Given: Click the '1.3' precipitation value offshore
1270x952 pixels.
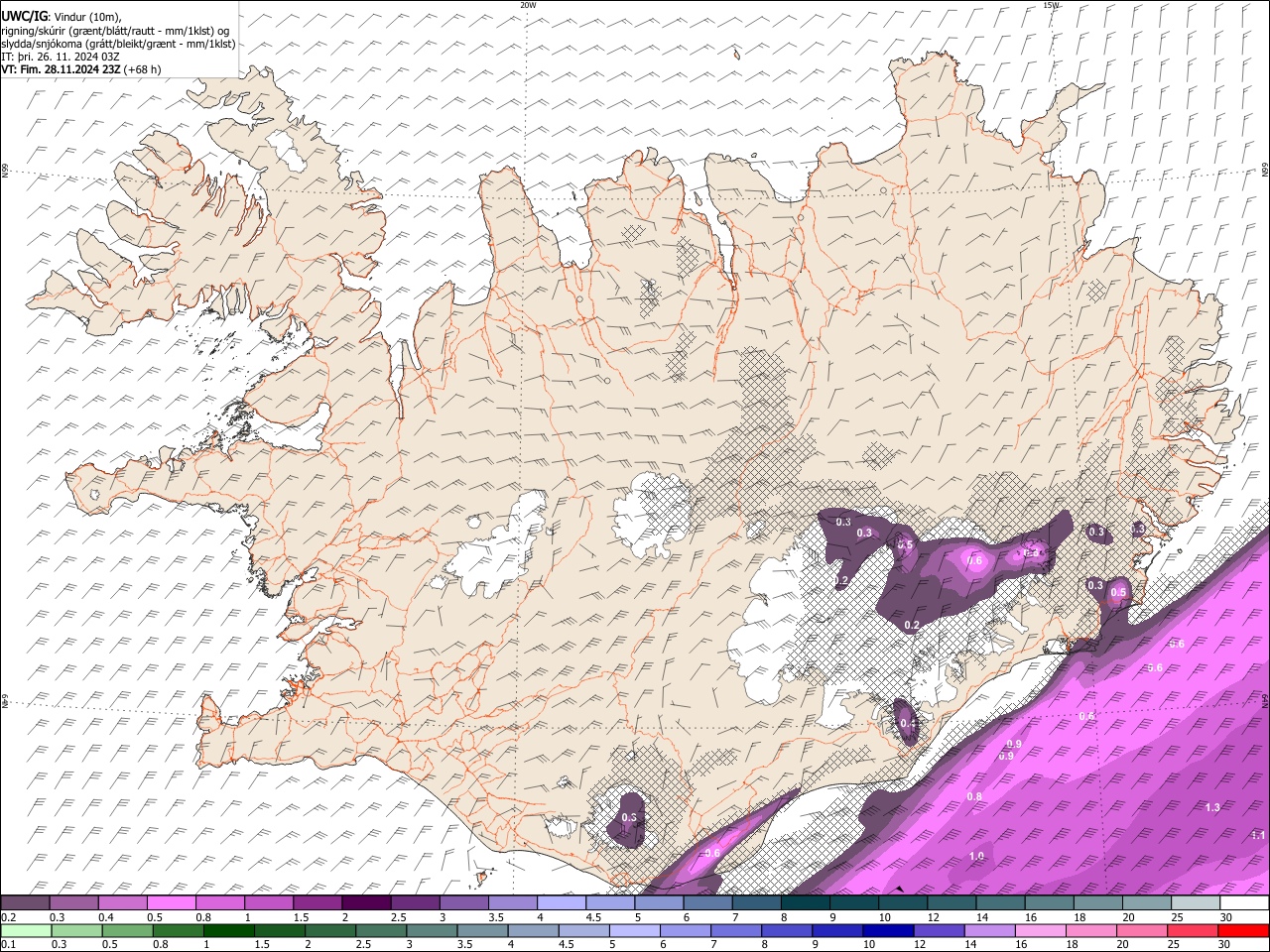Looking at the screenshot, I should (1212, 808).
